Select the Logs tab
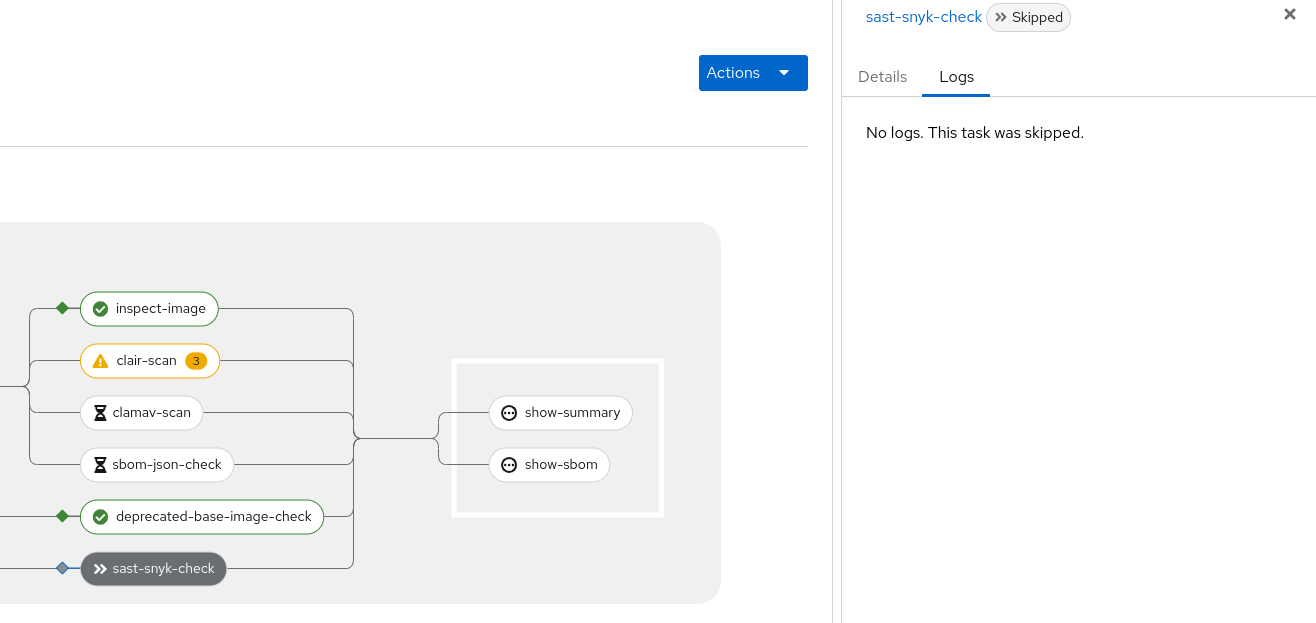 [956, 77]
